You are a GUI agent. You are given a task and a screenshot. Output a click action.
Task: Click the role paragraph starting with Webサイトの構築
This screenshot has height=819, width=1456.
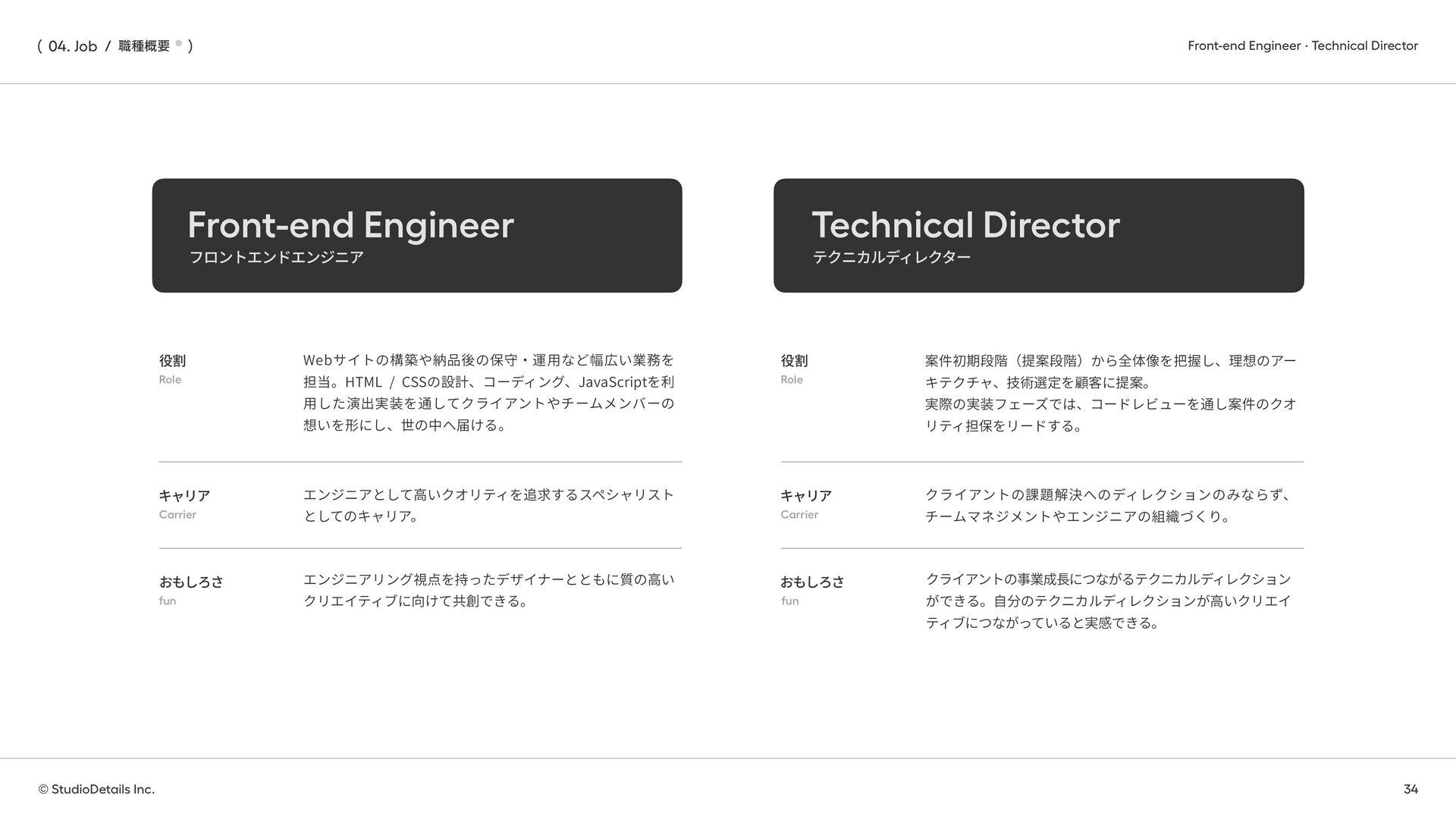488,392
